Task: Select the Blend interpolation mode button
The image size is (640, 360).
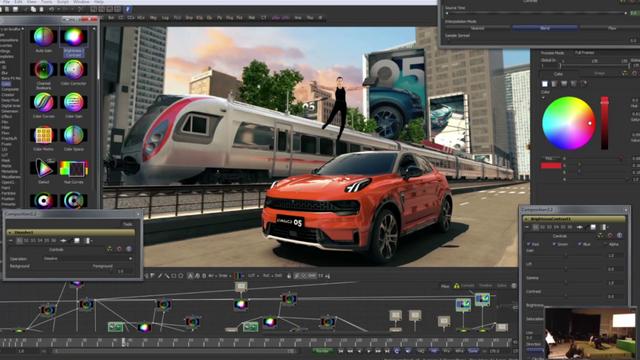Action: coord(544,28)
